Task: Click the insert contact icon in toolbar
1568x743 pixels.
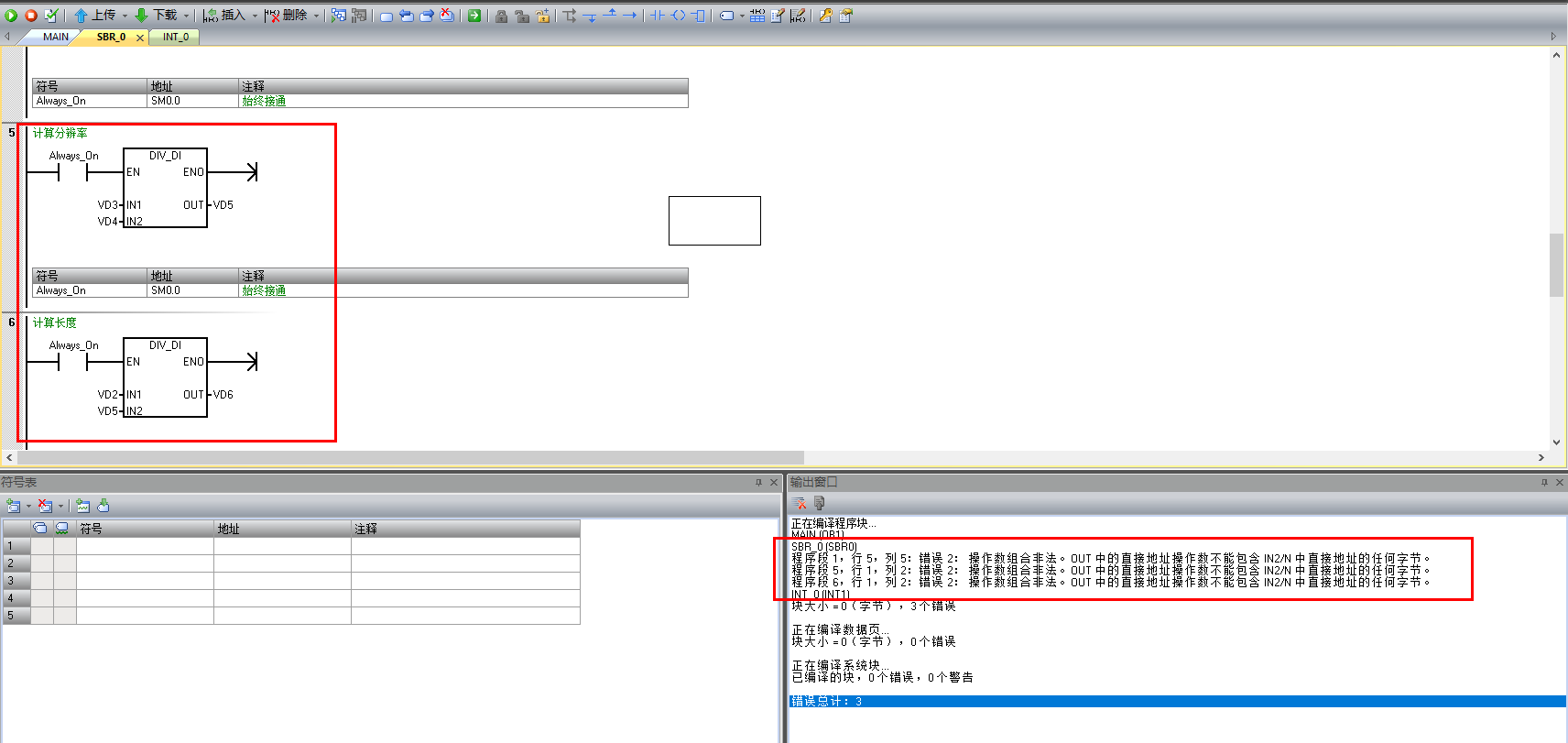Action: click(x=657, y=16)
